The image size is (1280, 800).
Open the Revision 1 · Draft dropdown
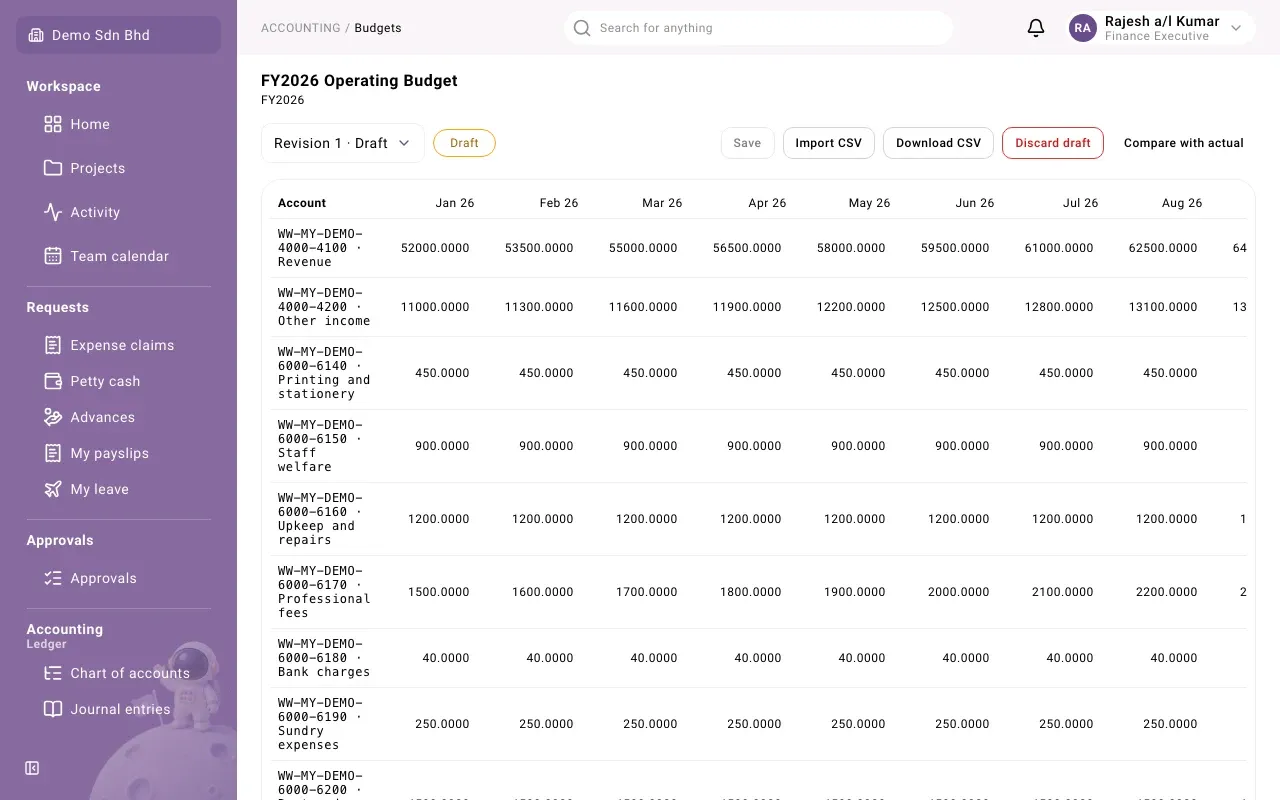(x=343, y=143)
